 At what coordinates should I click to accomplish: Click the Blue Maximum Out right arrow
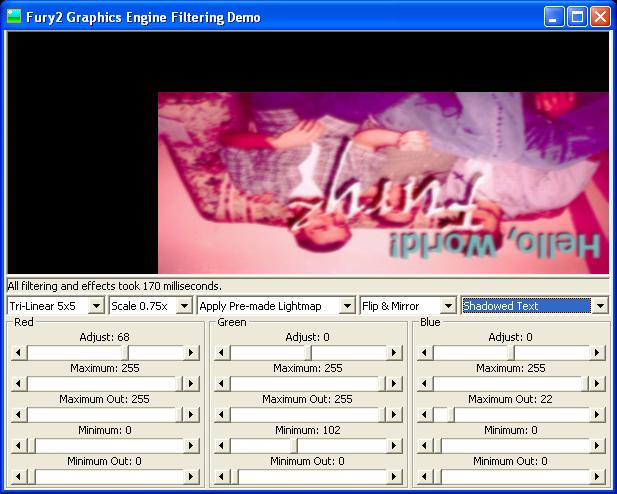coord(597,415)
